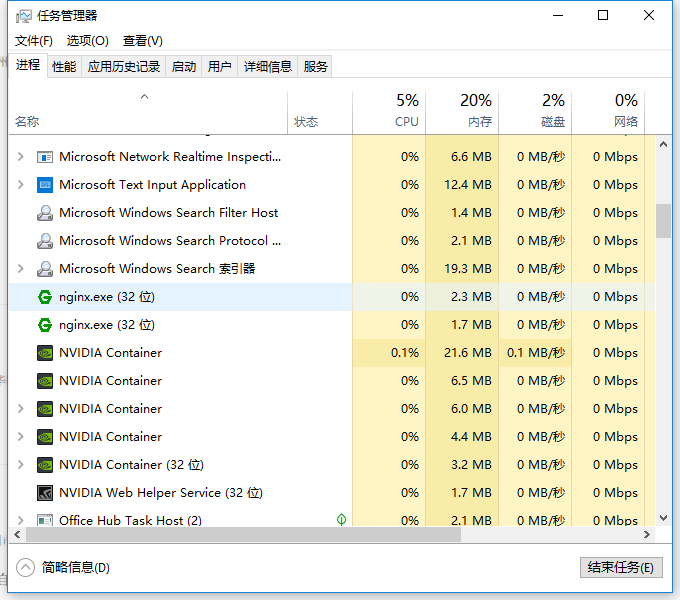This screenshot has height=600, width=680.
Task: Click the Task Manager title bar icon
Action: [23, 16]
